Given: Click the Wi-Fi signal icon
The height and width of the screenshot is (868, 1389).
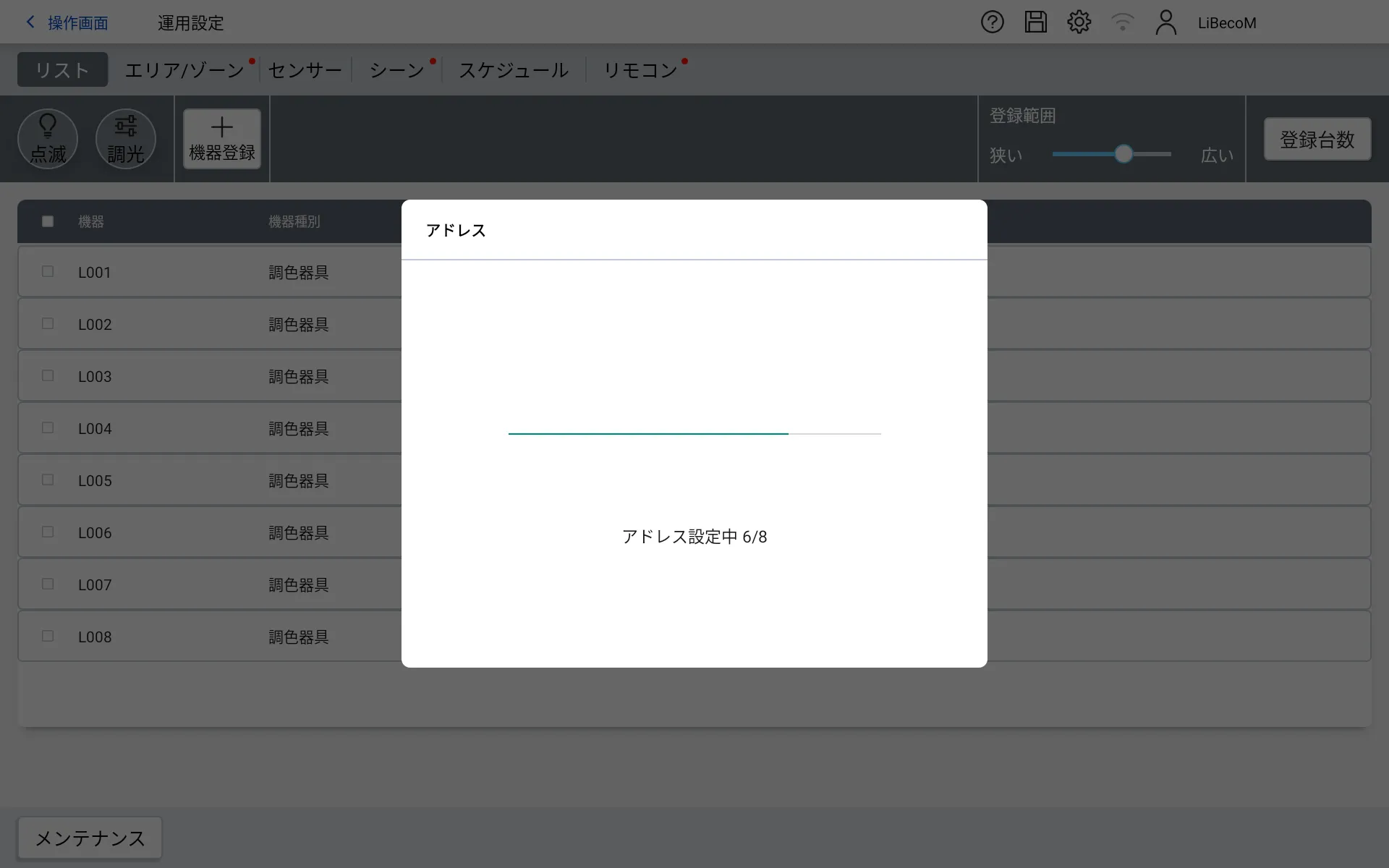Looking at the screenshot, I should [x=1122, y=22].
